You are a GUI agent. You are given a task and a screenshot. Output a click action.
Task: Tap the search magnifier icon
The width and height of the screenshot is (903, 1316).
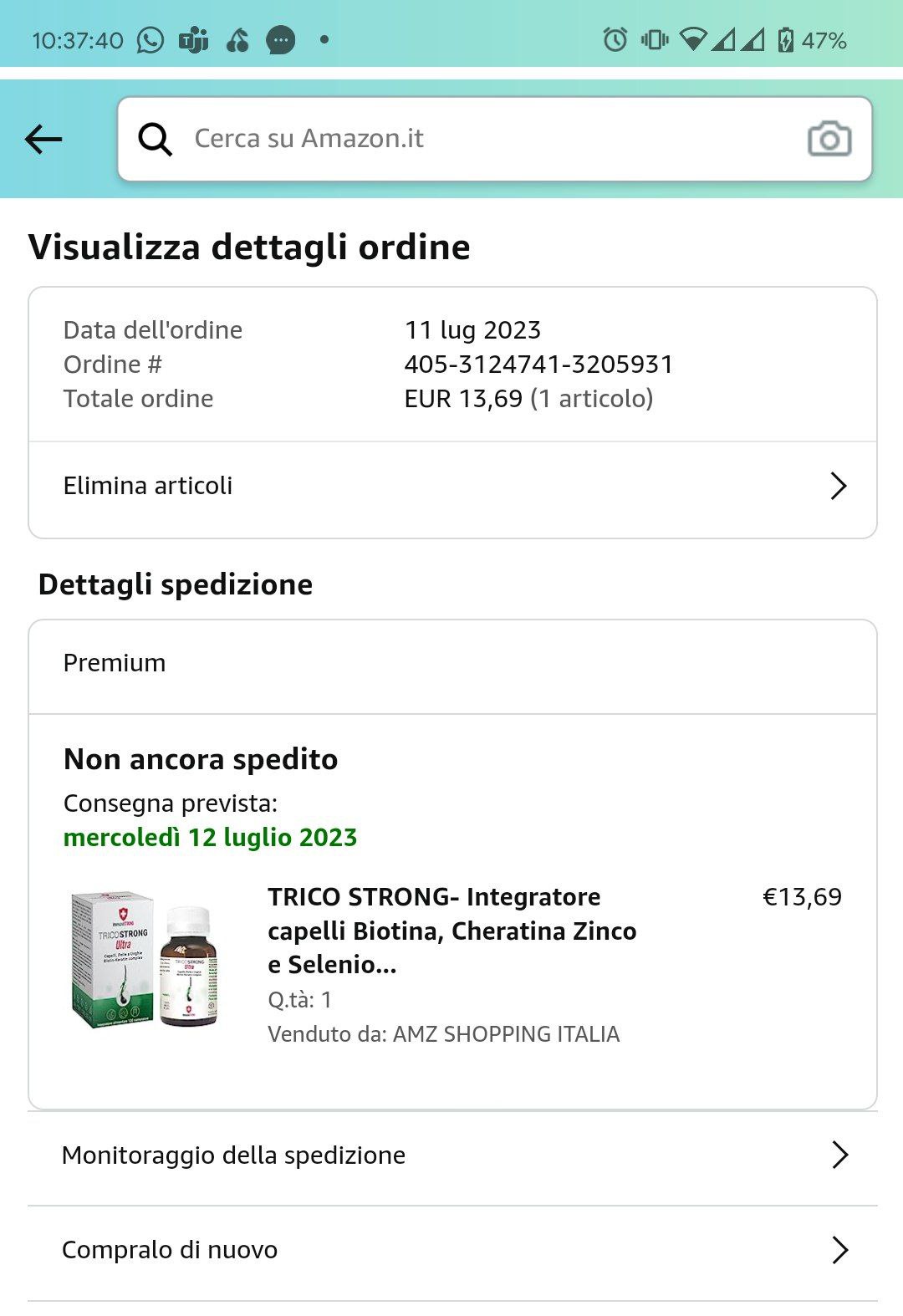click(x=156, y=139)
